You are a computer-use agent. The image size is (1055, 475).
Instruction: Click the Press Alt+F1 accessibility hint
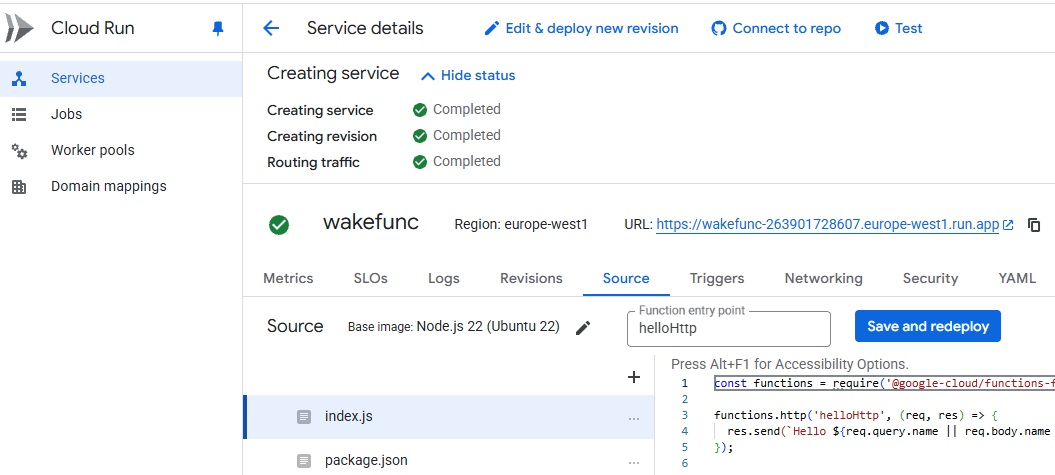coord(790,365)
